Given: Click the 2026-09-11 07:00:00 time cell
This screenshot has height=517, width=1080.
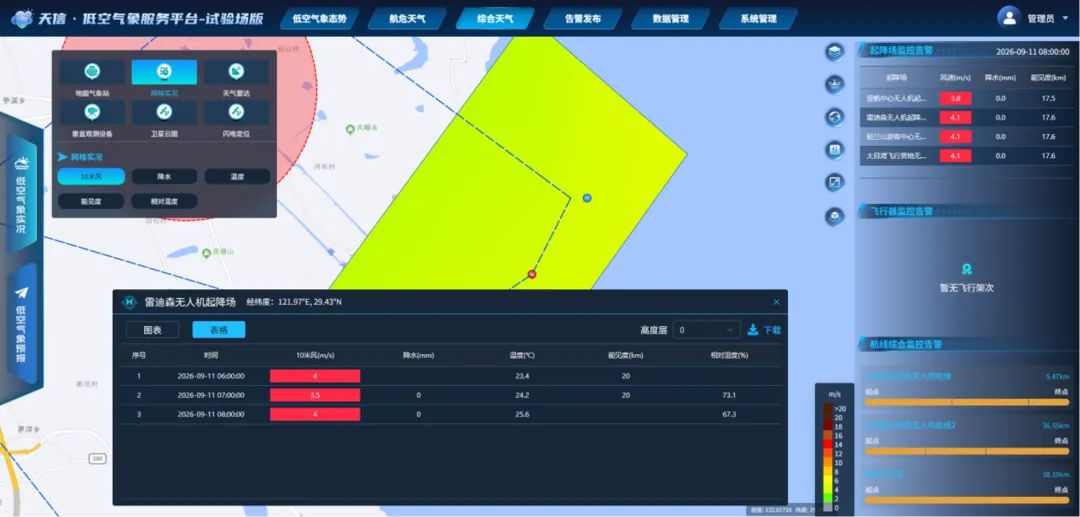Looking at the screenshot, I should click(x=211, y=395).
